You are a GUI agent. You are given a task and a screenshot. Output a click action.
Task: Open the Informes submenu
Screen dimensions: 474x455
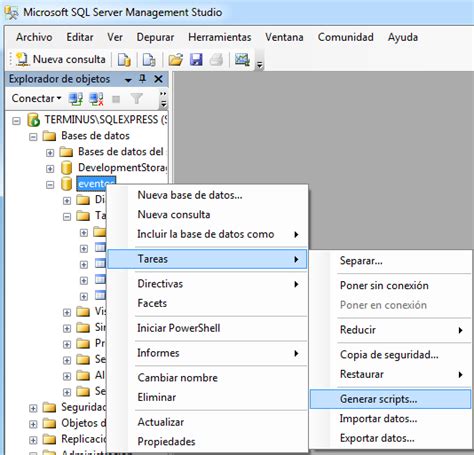207,353
